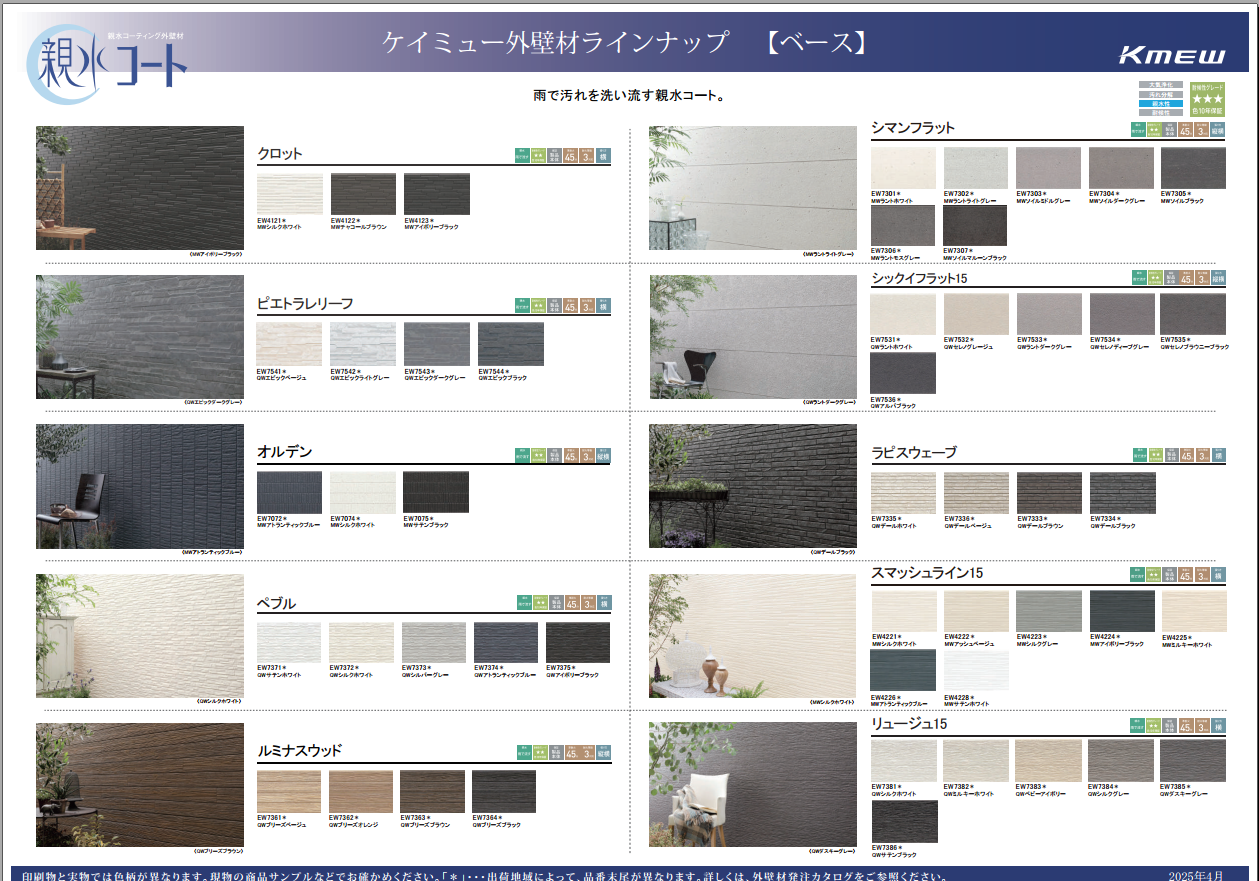Select the EW7072 Atlantic blue swatch

click(x=289, y=493)
